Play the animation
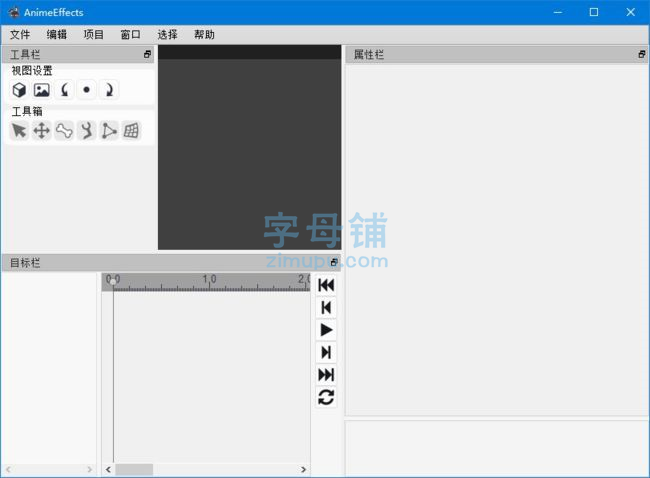The width and height of the screenshot is (650, 478). coord(326,330)
